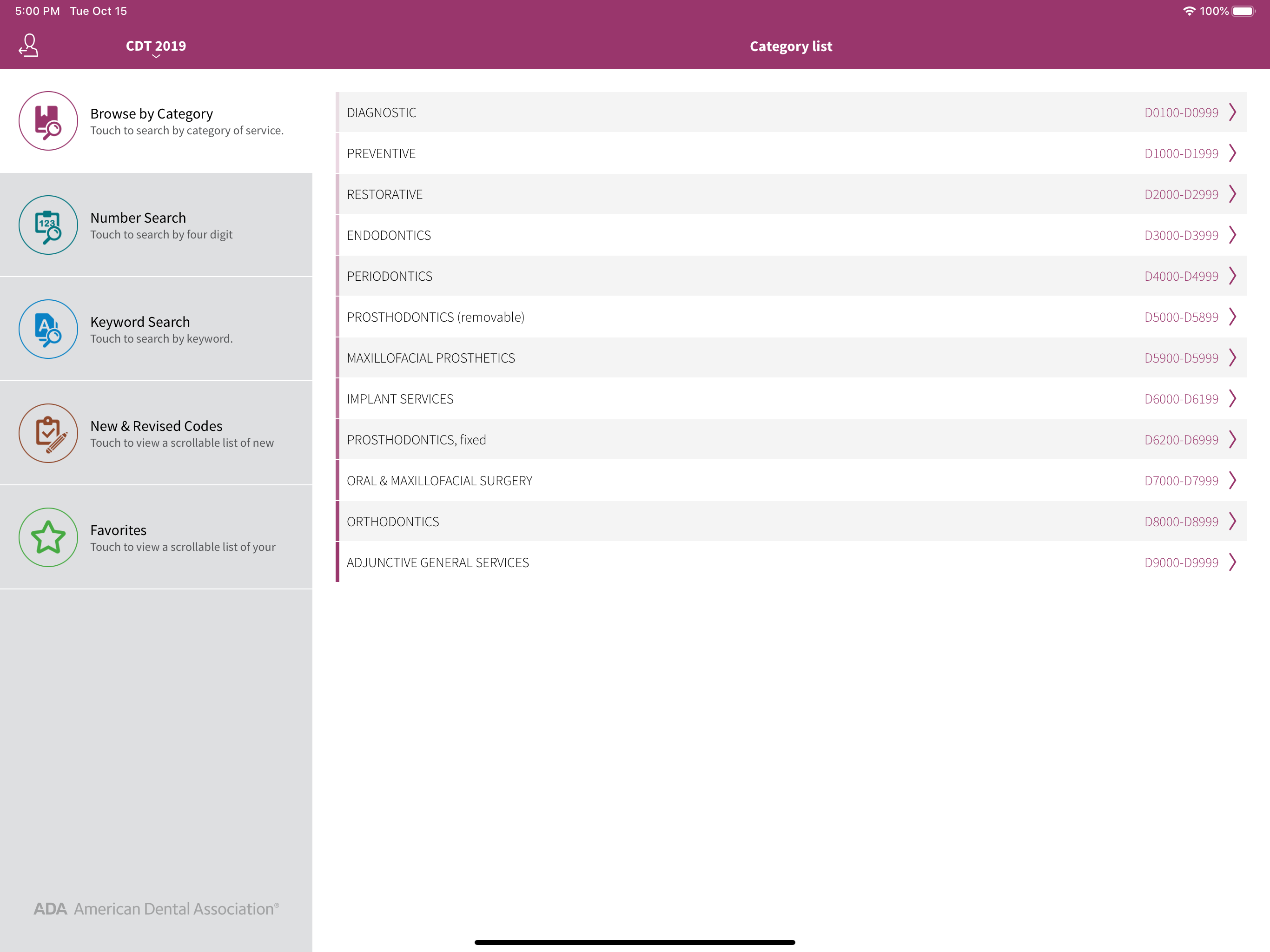Tap the D7000-D7999 code range
1270x952 pixels.
tap(1181, 481)
